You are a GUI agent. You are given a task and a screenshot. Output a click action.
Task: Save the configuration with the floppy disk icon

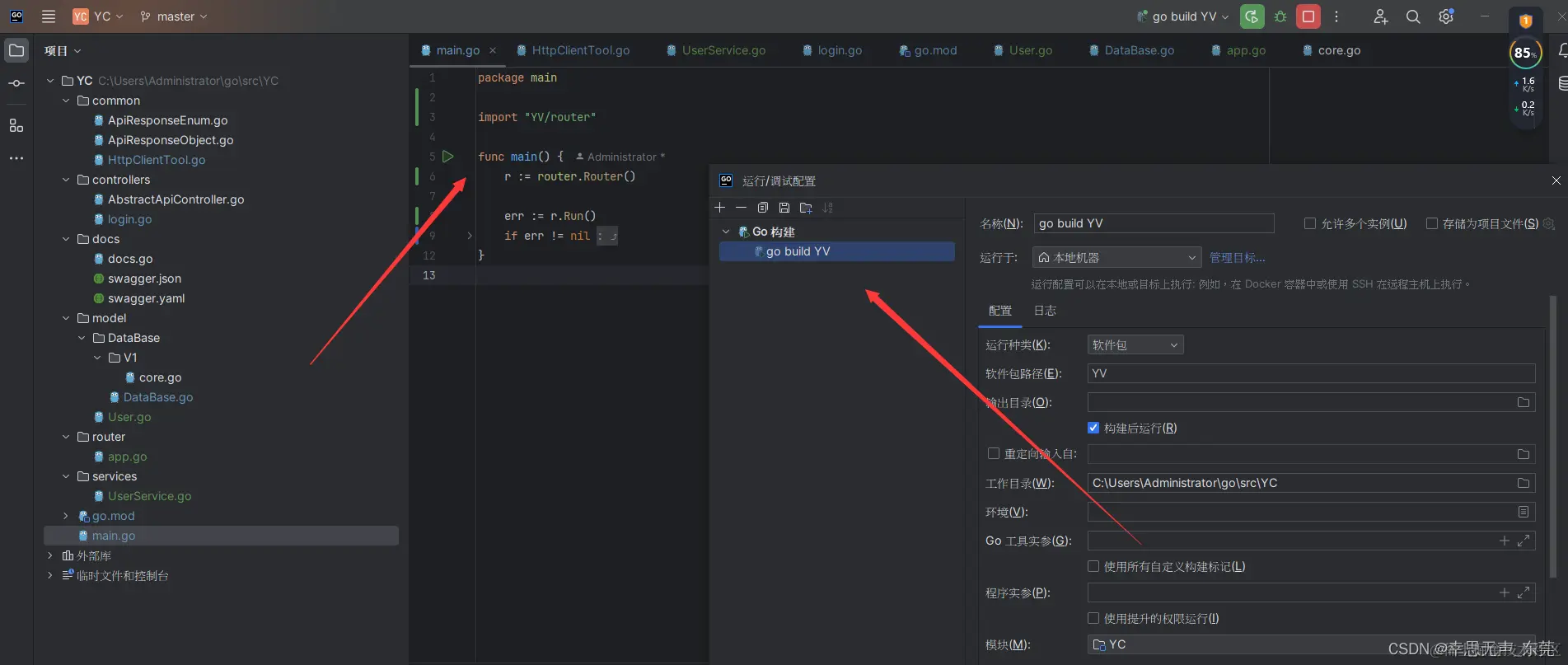coord(784,208)
